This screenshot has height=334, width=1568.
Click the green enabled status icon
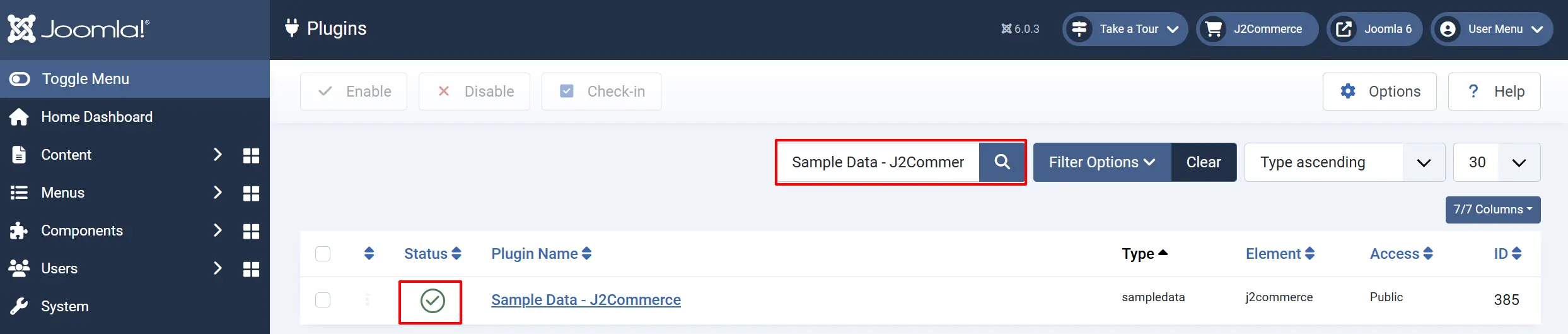pos(433,301)
